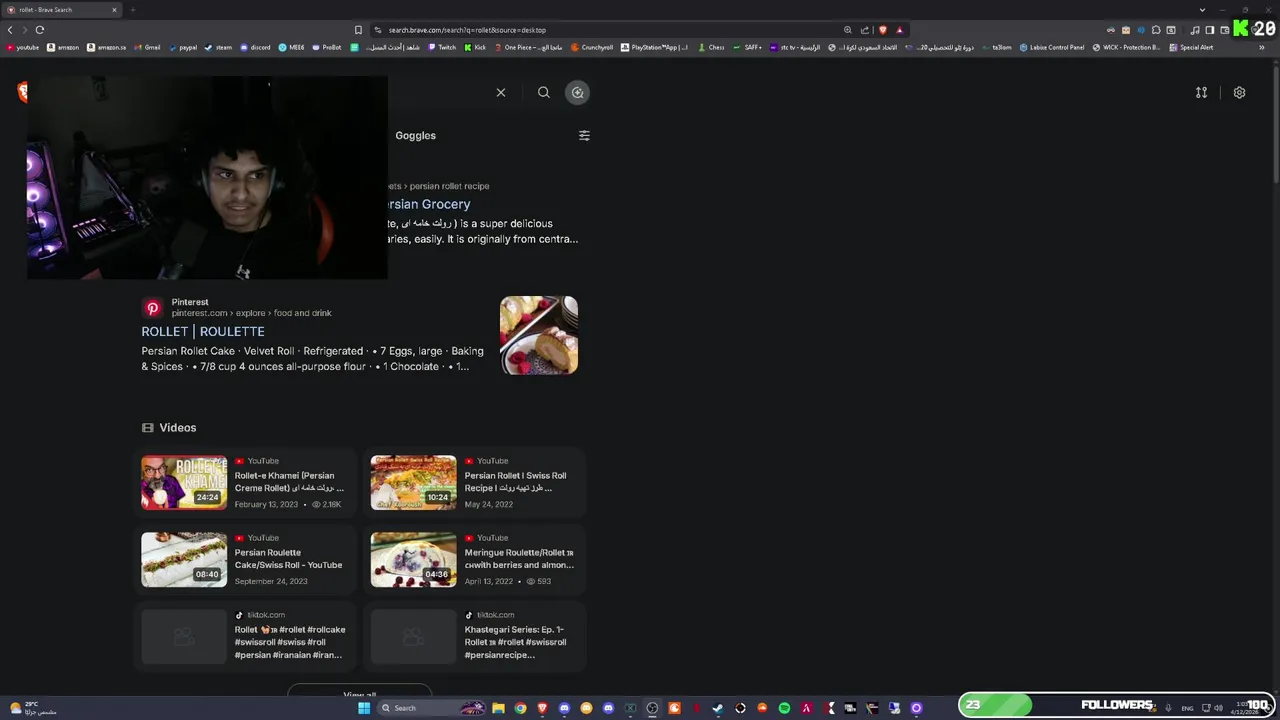Image resolution: width=1280 pixels, height=720 pixels.
Task: Open the Crunchyroll bookmark
Action: pos(591,47)
